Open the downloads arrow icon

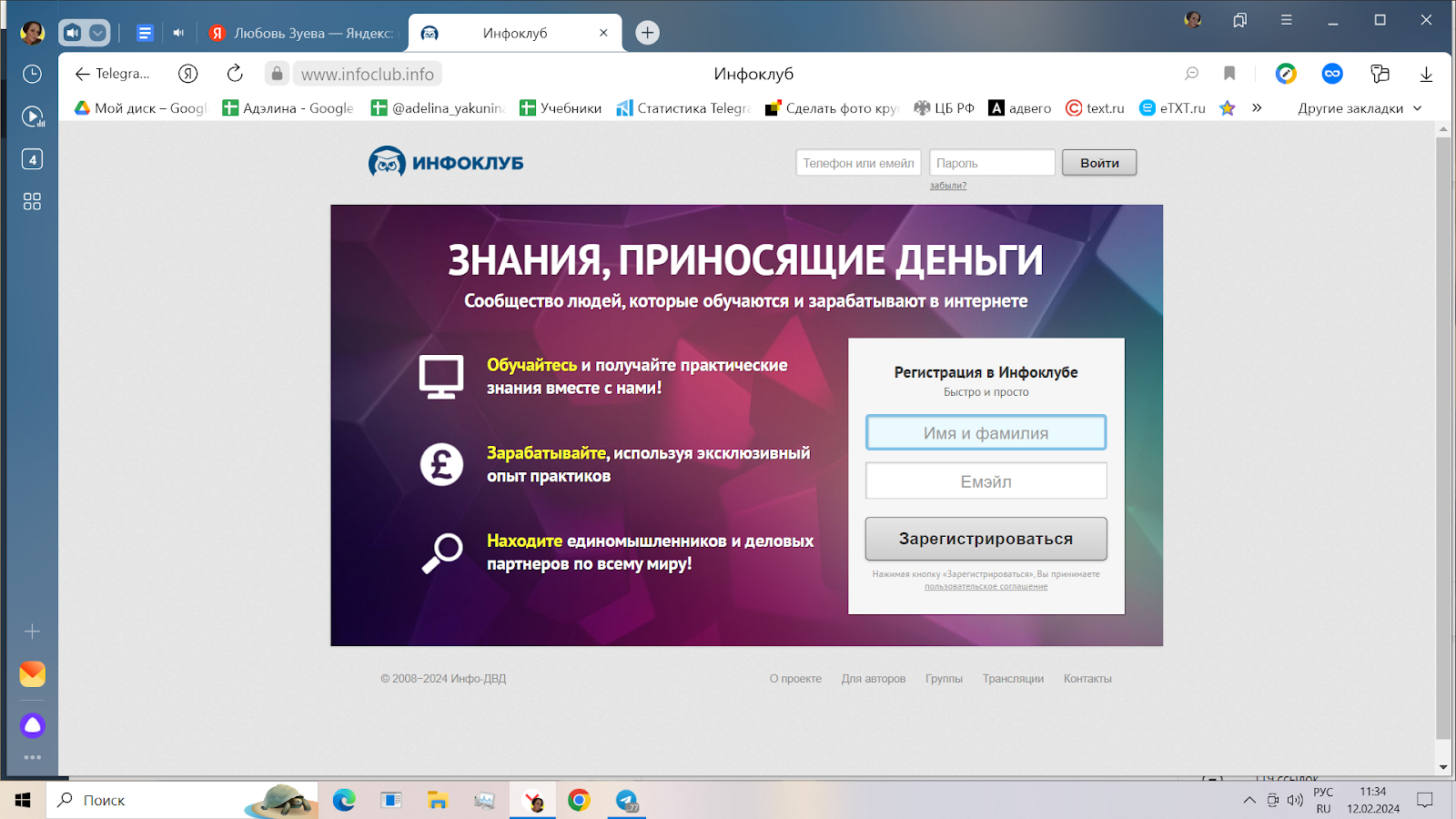[x=1426, y=74]
